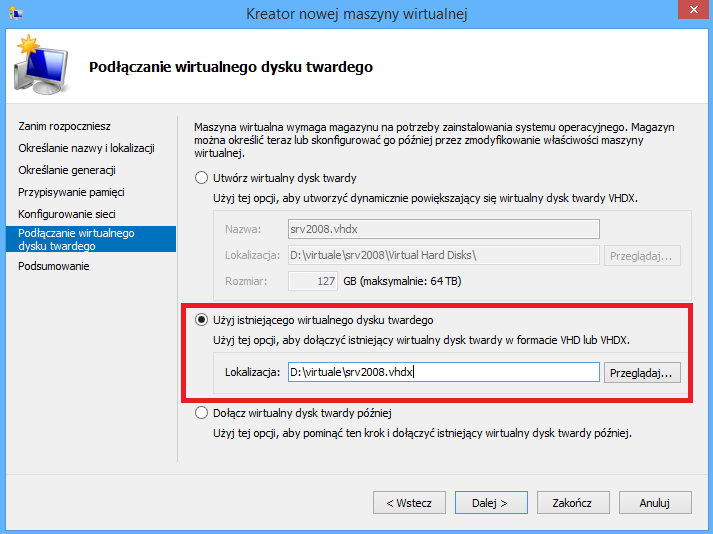
Task: Close the Kreator nowej maszyny wirtualnej window
Action: (x=694, y=10)
